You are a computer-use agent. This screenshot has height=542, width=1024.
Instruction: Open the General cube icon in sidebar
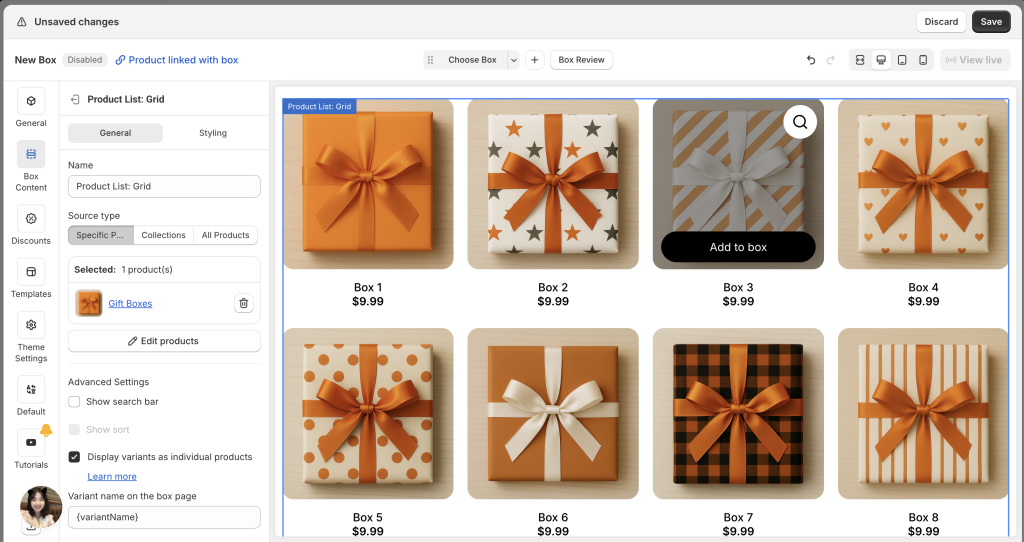pyautogui.click(x=31, y=101)
